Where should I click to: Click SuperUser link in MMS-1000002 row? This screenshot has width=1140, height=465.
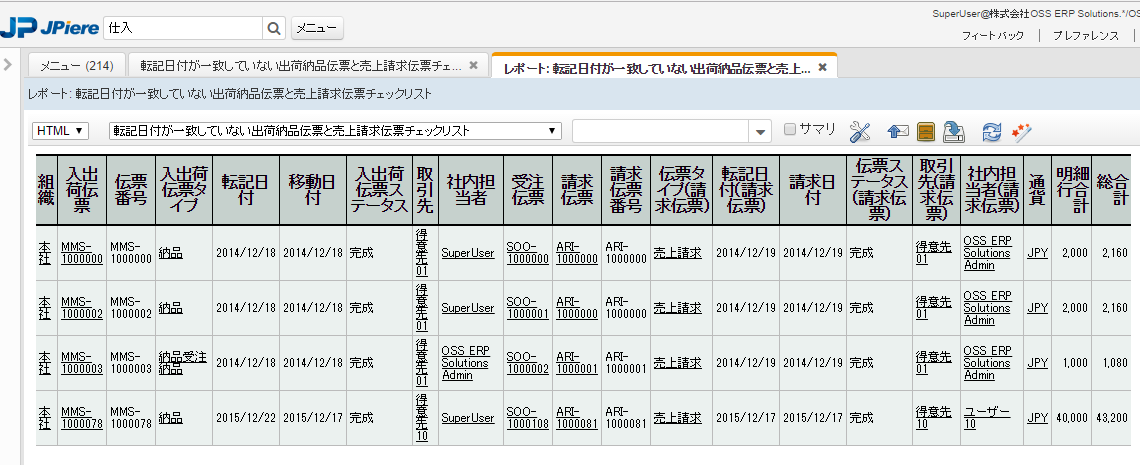pyautogui.click(x=467, y=308)
